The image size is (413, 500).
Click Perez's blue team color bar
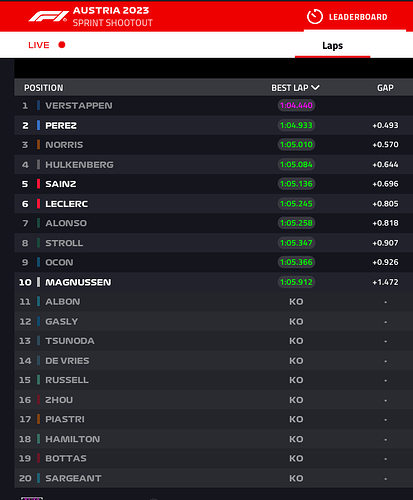click(38, 125)
